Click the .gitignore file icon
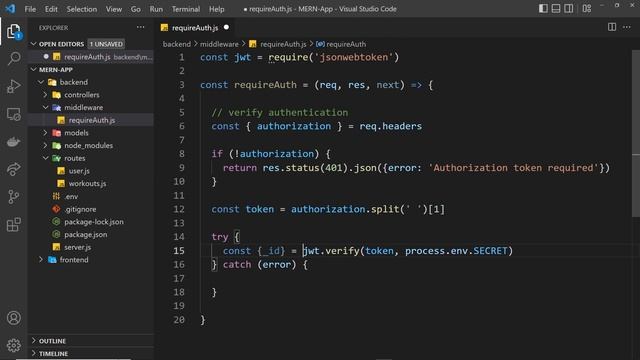Viewport: 640px width, 360px height. tap(56, 209)
